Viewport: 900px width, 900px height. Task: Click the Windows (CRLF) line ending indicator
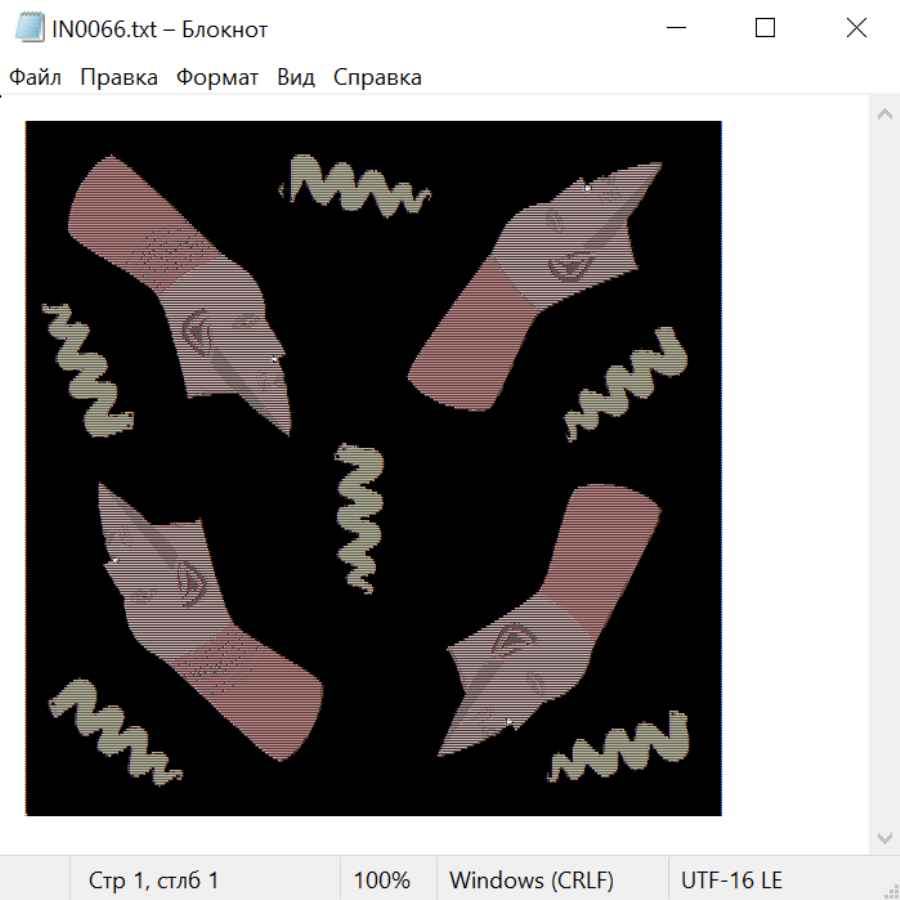tap(531, 880)
